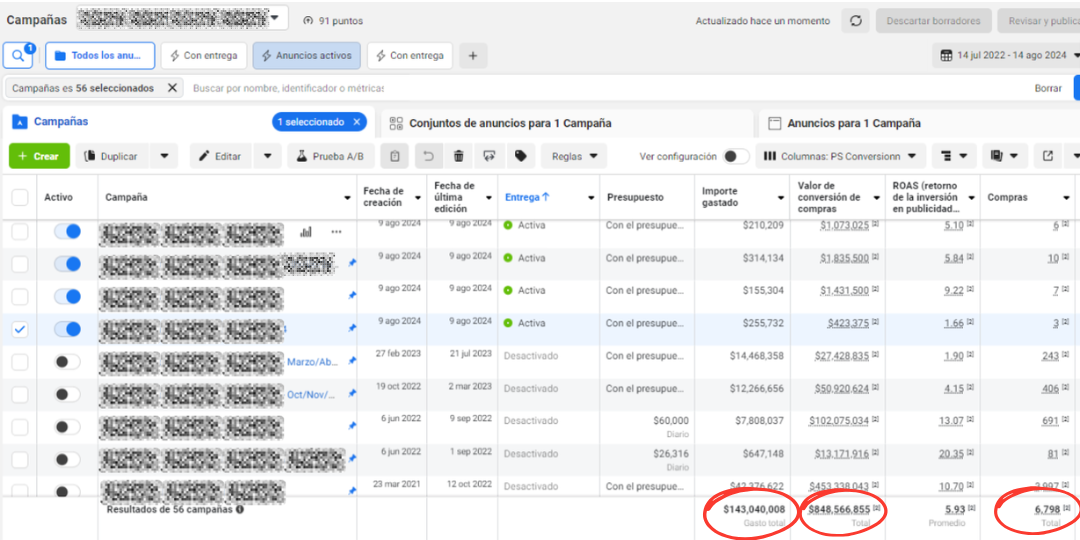This screenshot has height=540, width=1080.
Task: Delete selected campaign with the trash icon
Action: point(459,156)
